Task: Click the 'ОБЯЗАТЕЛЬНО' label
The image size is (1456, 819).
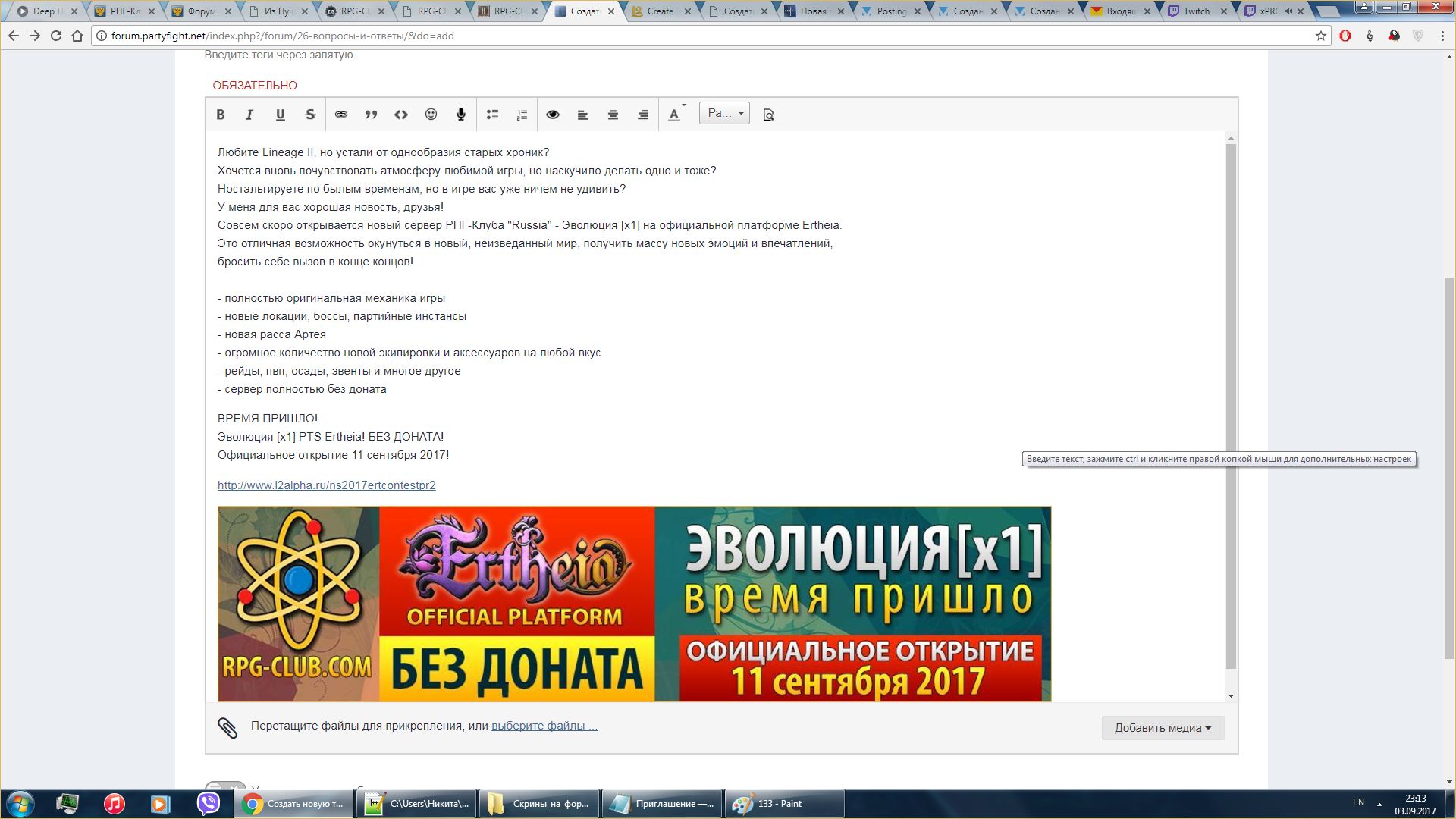Action: 255,86
